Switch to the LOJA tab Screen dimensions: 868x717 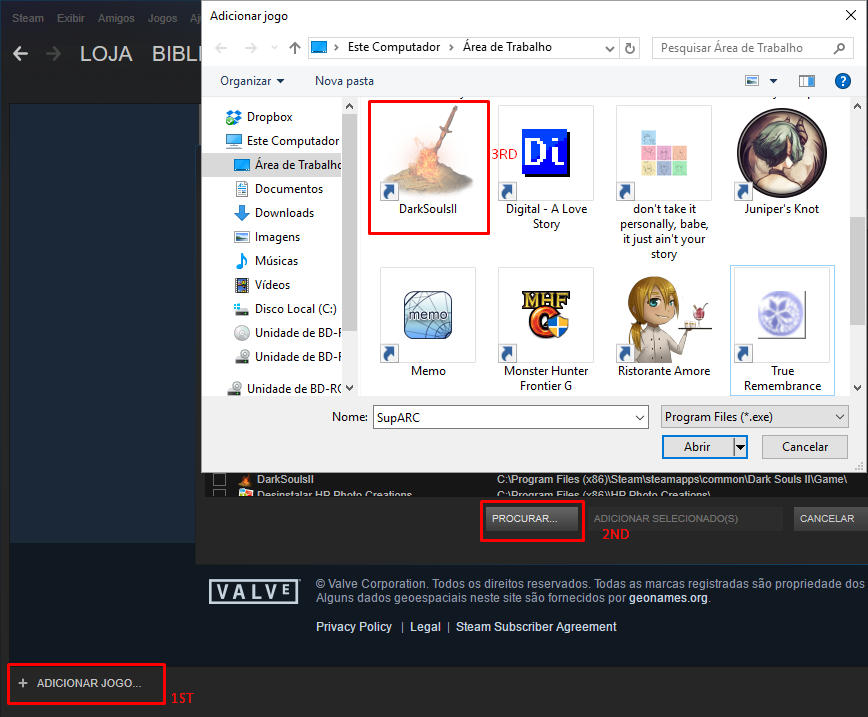coord(106,54)
